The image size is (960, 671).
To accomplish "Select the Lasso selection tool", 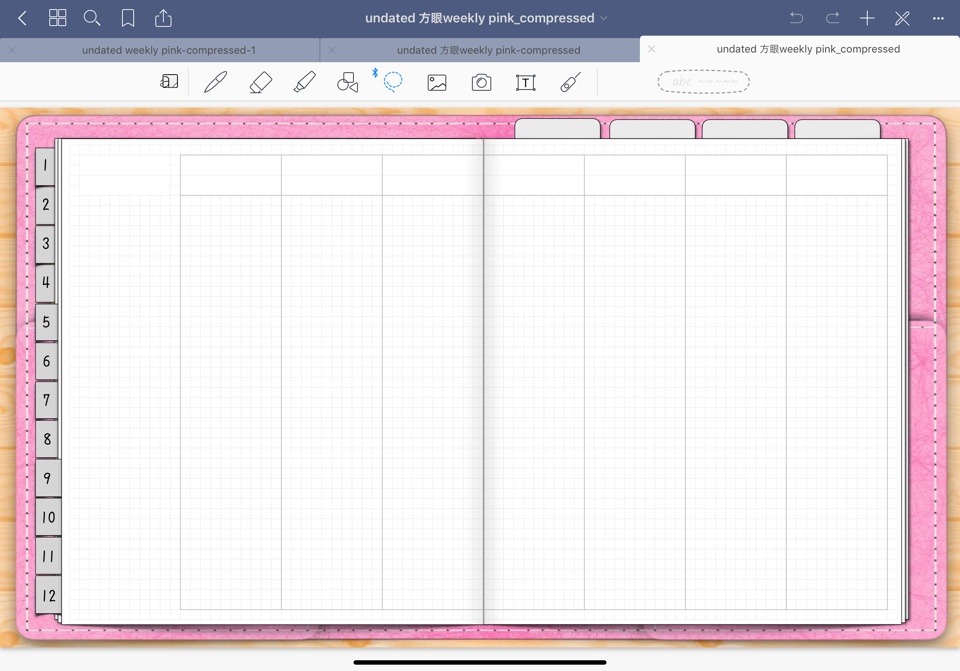I will click(x=392, y=81).
